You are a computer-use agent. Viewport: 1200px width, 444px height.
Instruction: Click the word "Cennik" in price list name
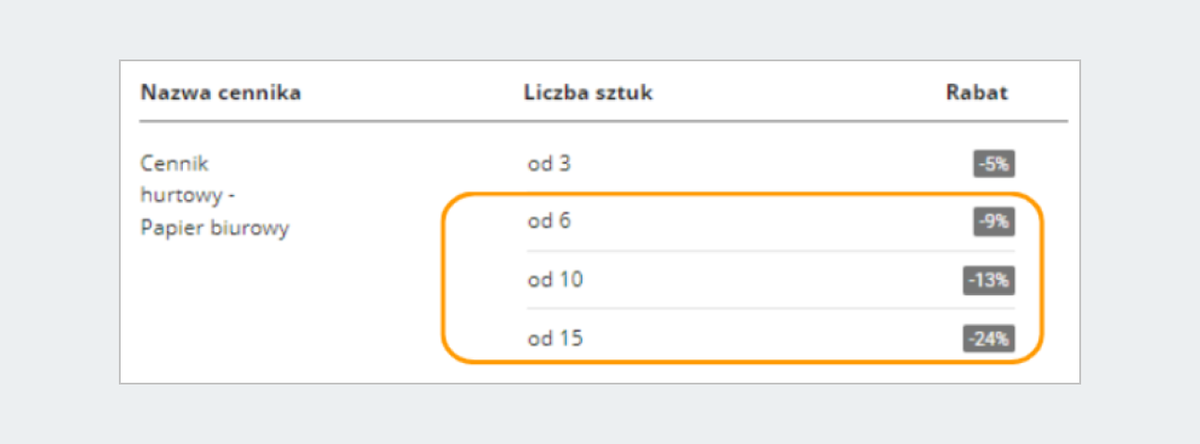(175, 164)
